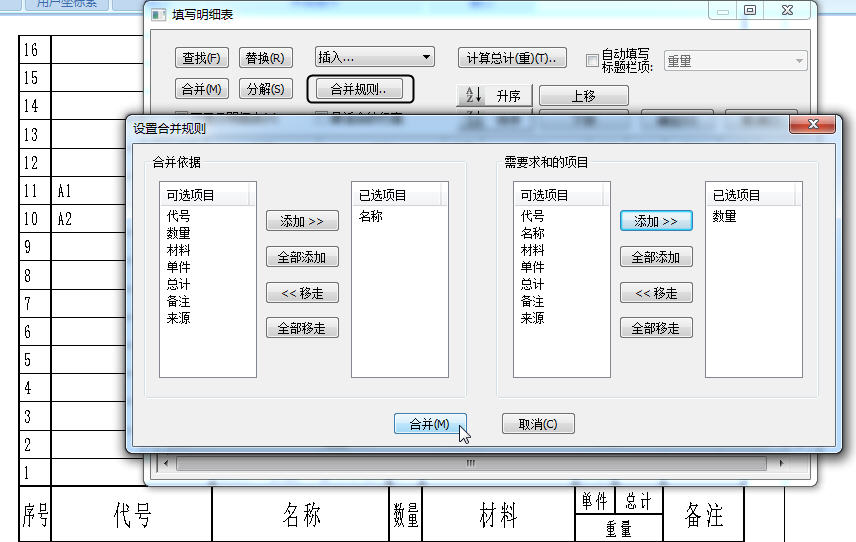Select 来源 in 需要求和的项目 available list
Viewport: 856px width, 542px height.
(x=532, y=318)
